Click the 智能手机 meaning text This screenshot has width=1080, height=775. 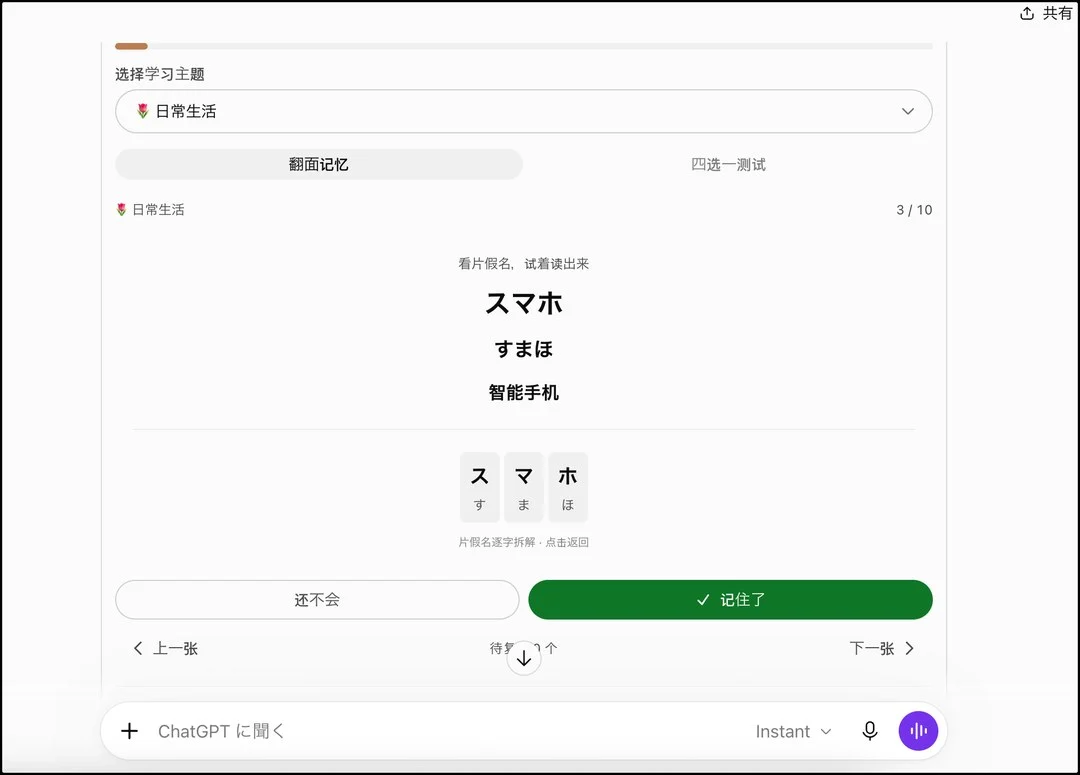523,393
